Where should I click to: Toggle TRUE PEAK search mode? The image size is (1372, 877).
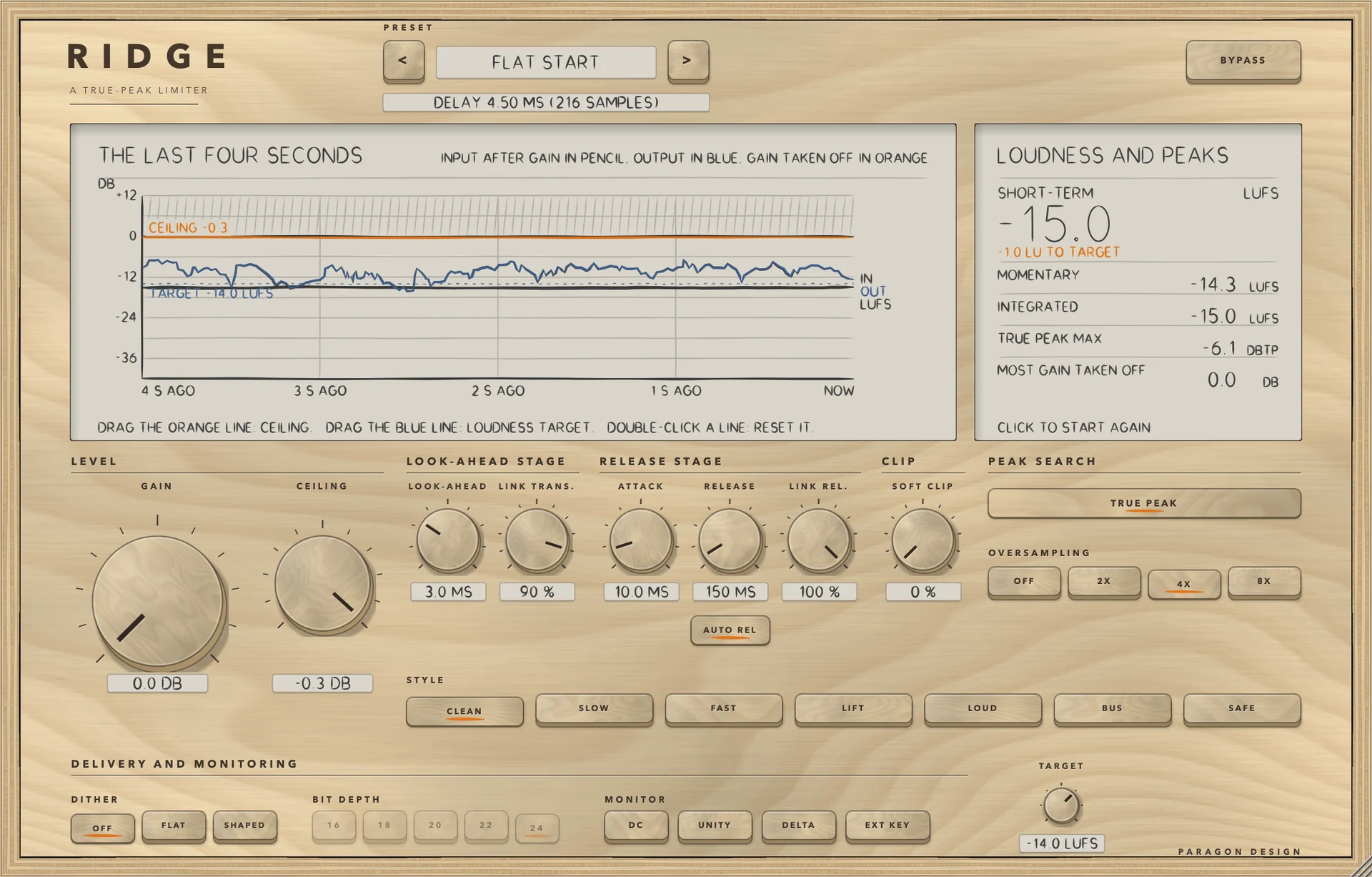(x=1143, y=503)
